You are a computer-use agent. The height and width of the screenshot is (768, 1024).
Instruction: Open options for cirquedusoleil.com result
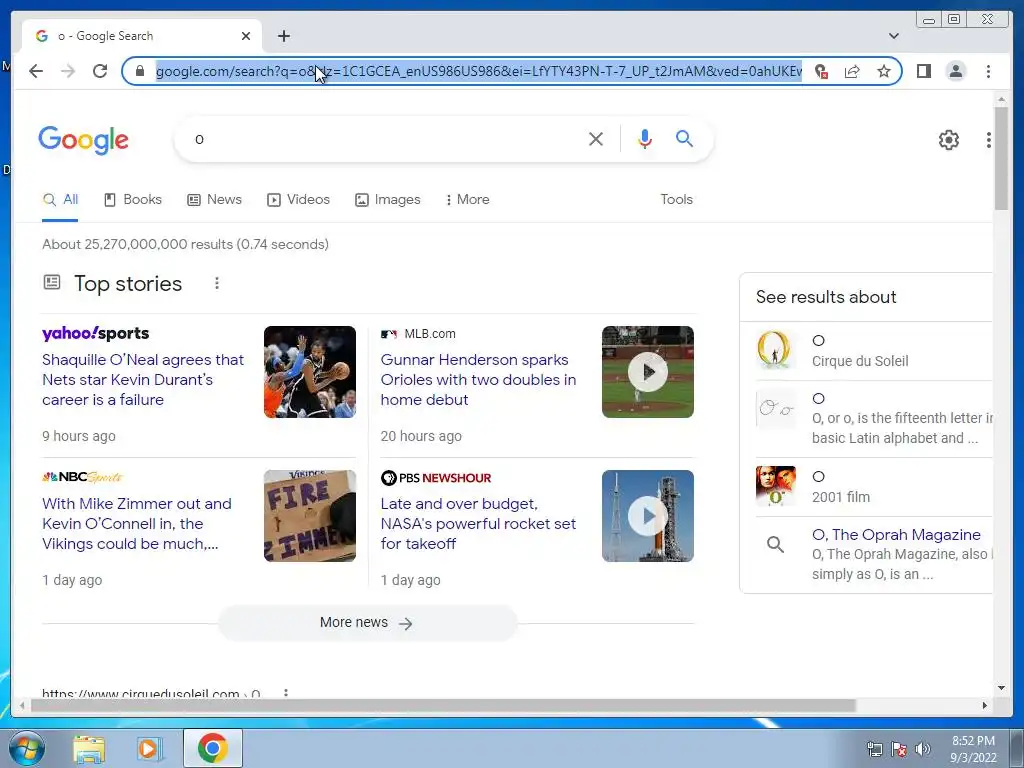(x=285, y=693)
